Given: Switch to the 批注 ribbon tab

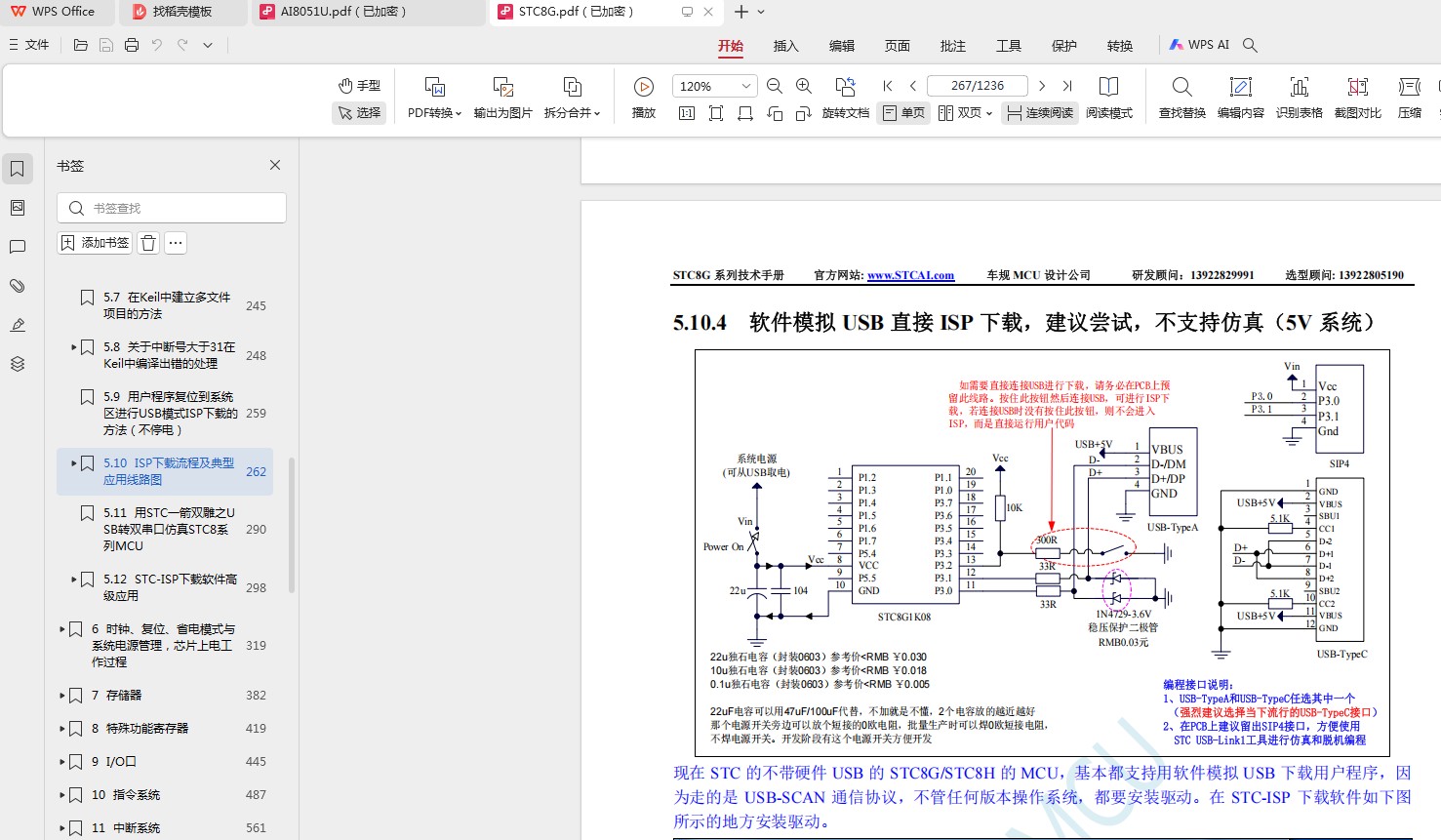Looking at the screenshot, I should pos(953,46).
